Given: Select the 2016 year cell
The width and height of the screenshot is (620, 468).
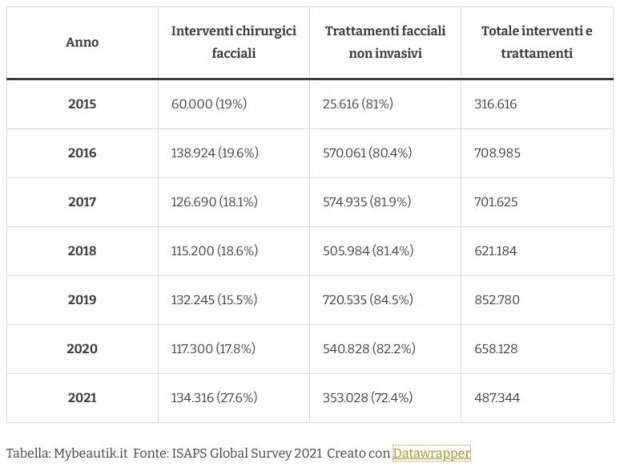Looking at the screenshot, I should [82, 153].
